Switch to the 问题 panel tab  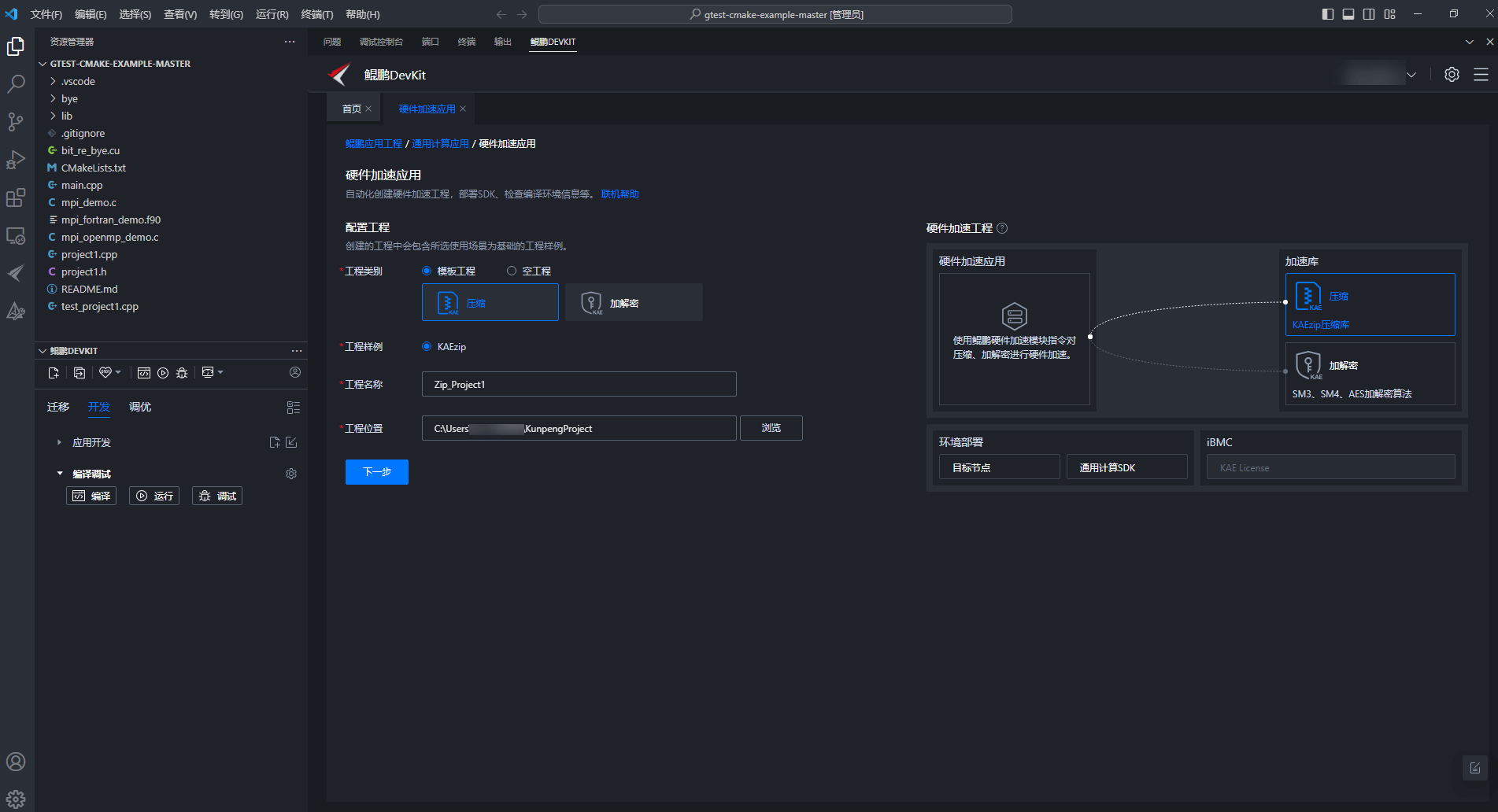pyautogui.click(x=332, y=42)
